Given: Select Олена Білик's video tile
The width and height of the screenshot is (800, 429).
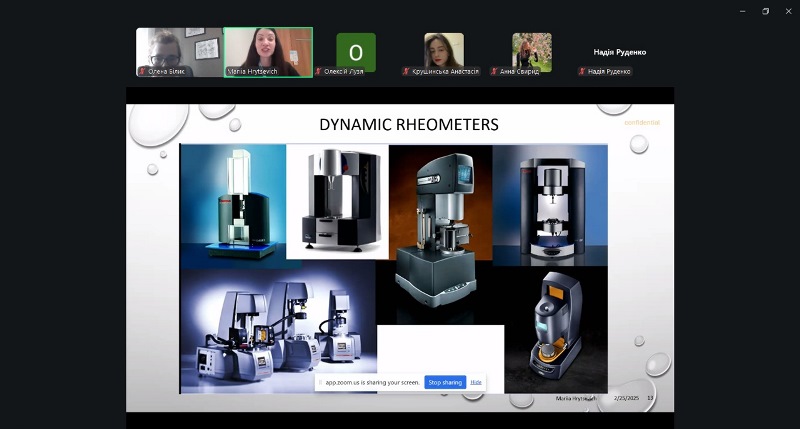Looking at the screenshot, I should tap(179, 52).
